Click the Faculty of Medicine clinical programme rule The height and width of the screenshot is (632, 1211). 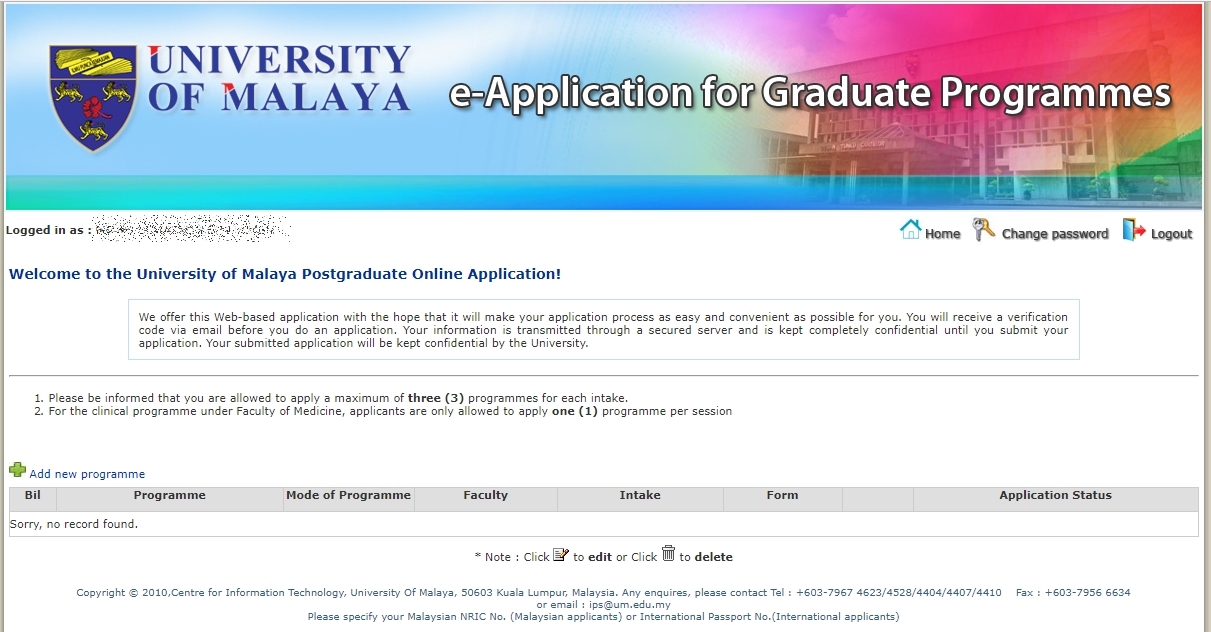pos(390,411)
